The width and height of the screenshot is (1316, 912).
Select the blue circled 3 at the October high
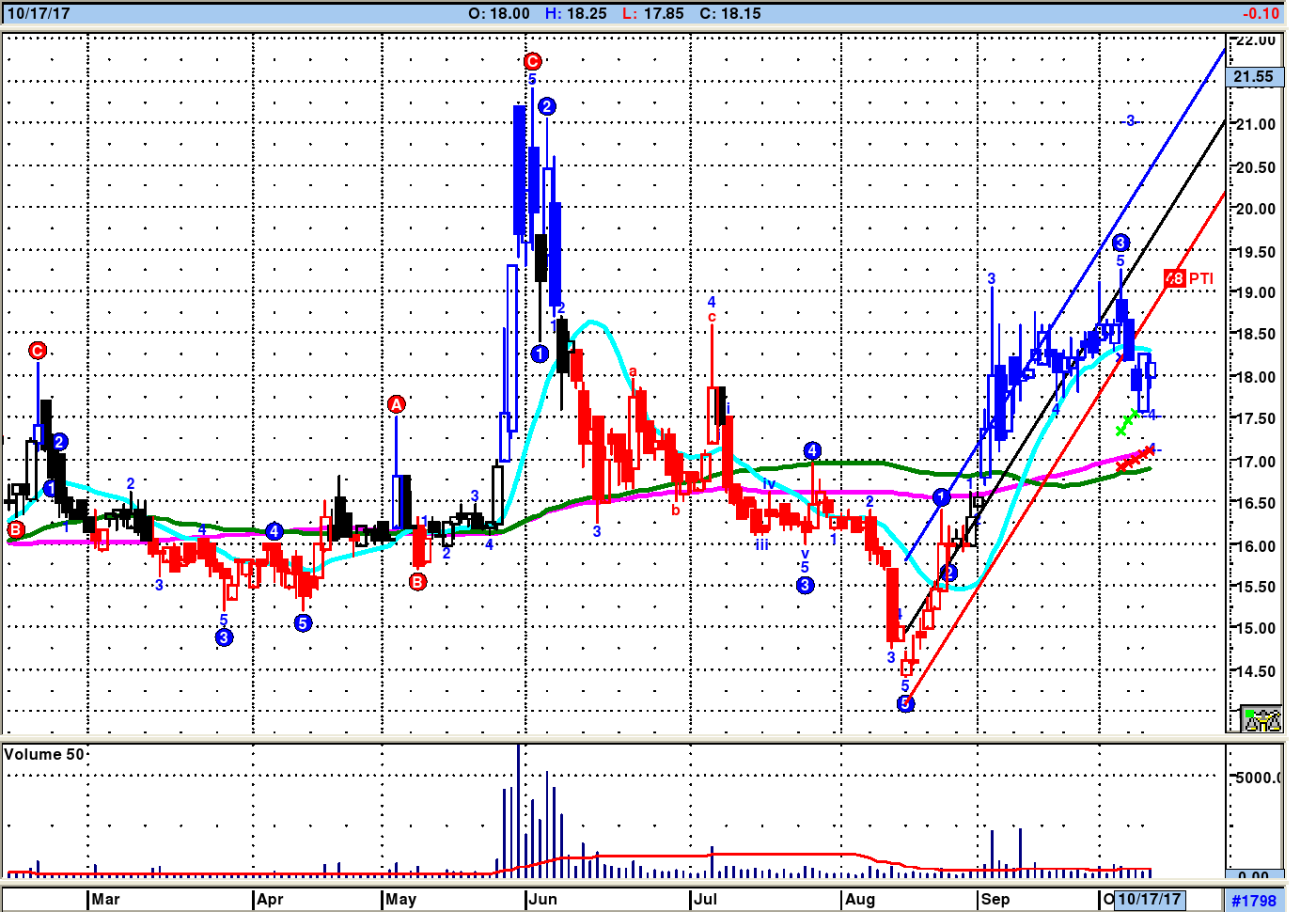1120,244
